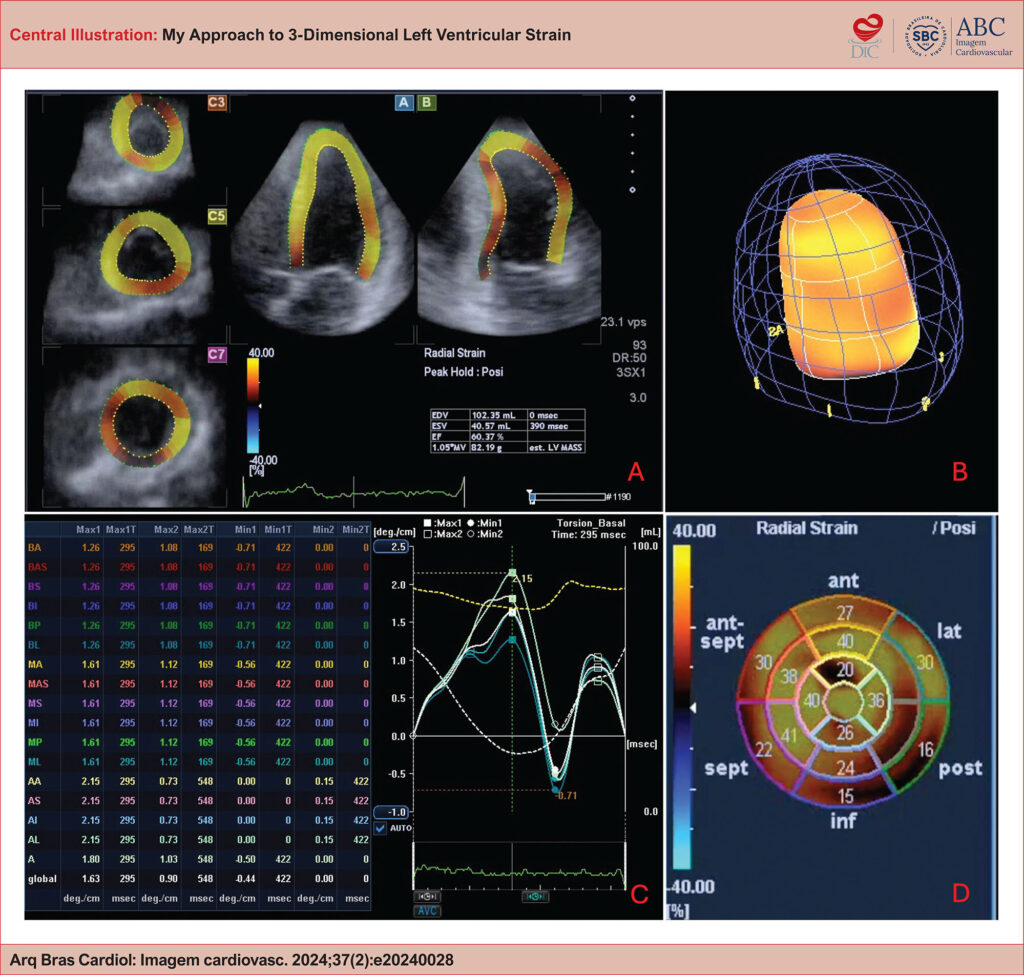Click the 2.5 upper axis limit field
Image resolution: width=1024 pixels, height=975 pixels.
pos(391,547)
